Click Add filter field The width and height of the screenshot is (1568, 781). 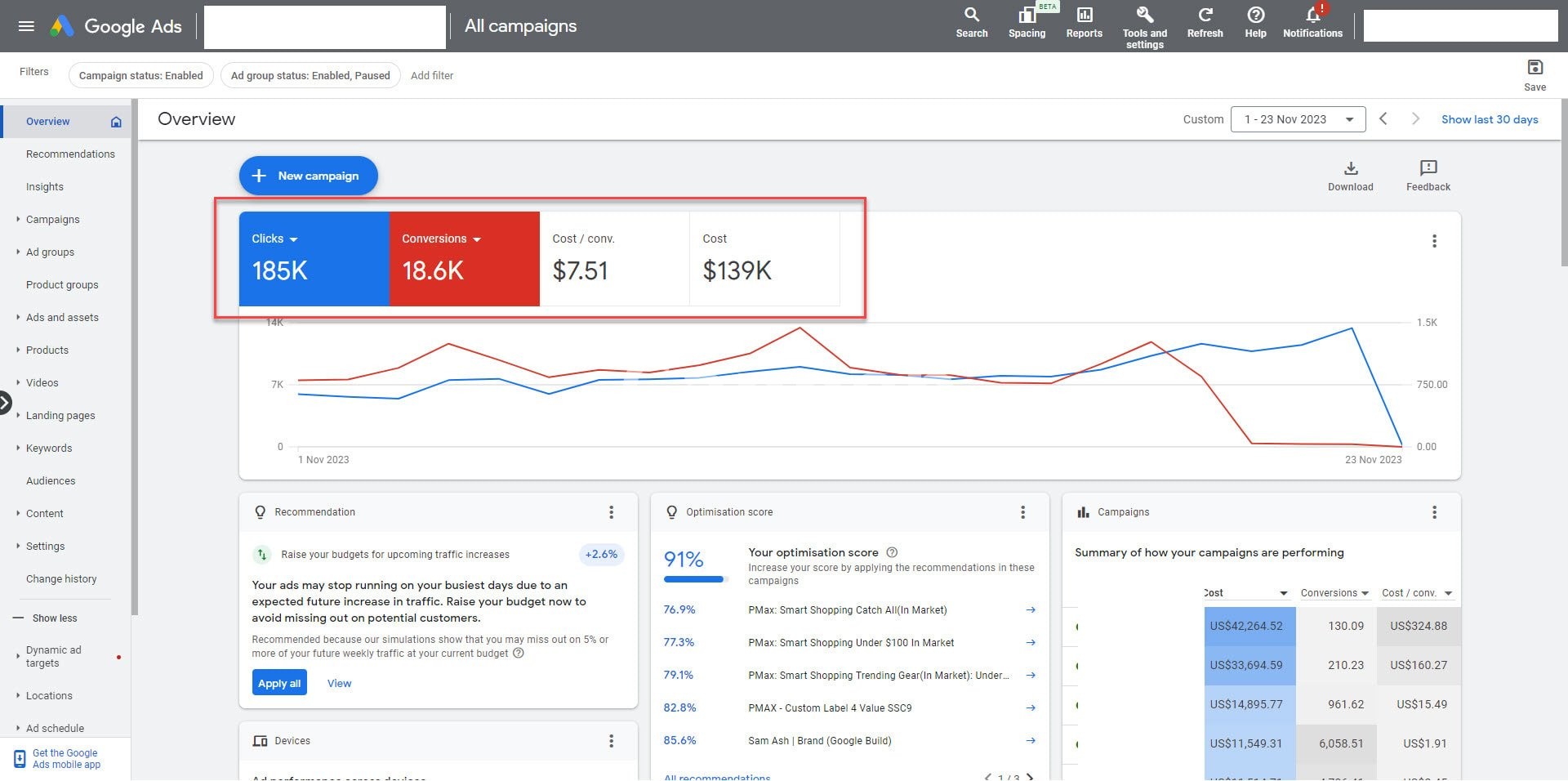click(x=432, y=76)
